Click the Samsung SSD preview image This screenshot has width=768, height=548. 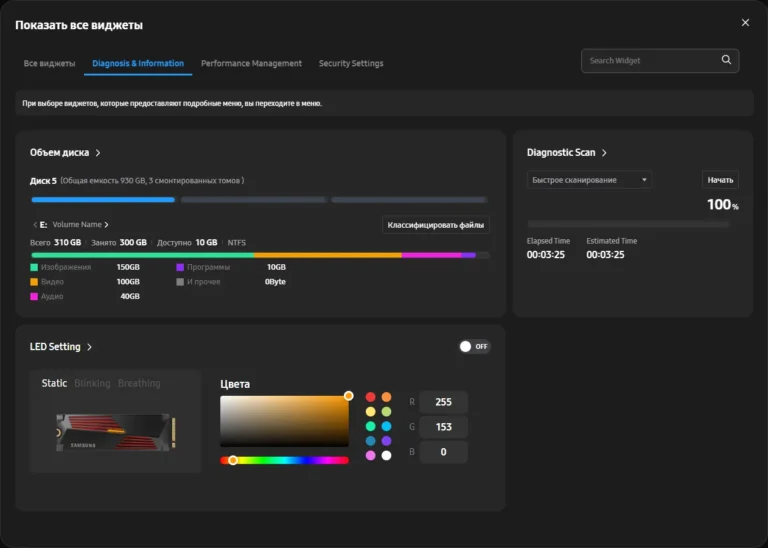116,432
